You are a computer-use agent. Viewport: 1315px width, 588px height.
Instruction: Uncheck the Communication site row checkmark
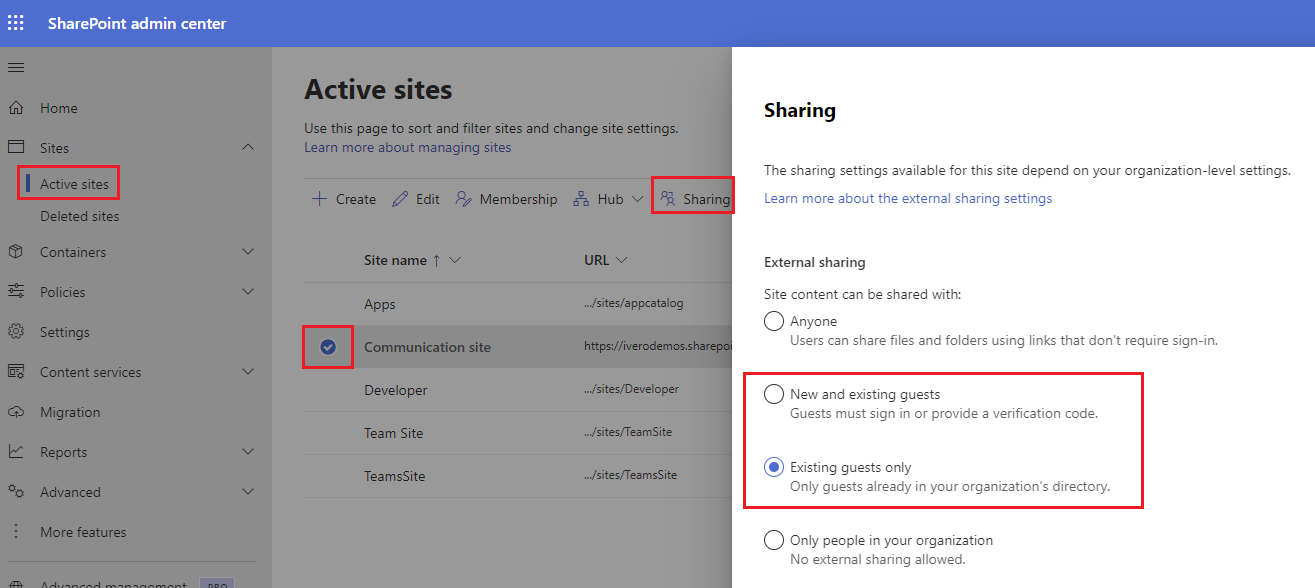328,347
